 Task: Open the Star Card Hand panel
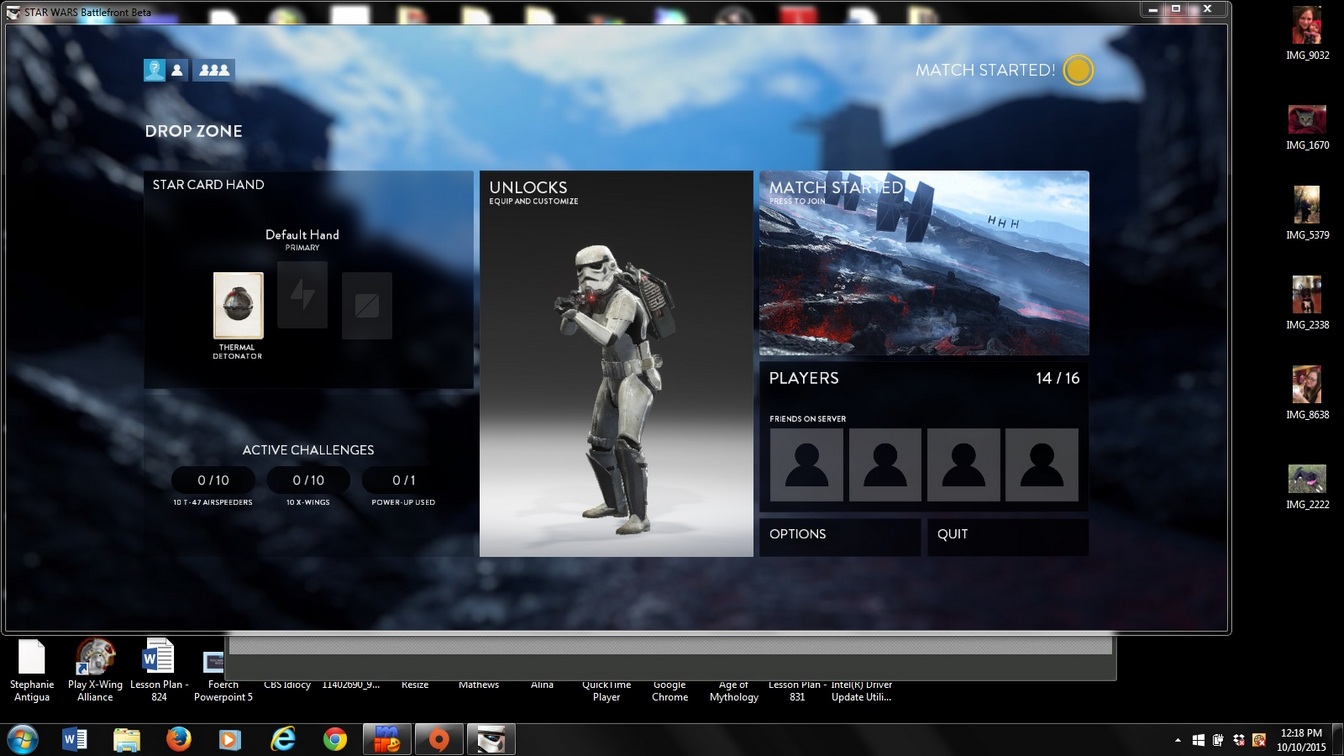308,279
